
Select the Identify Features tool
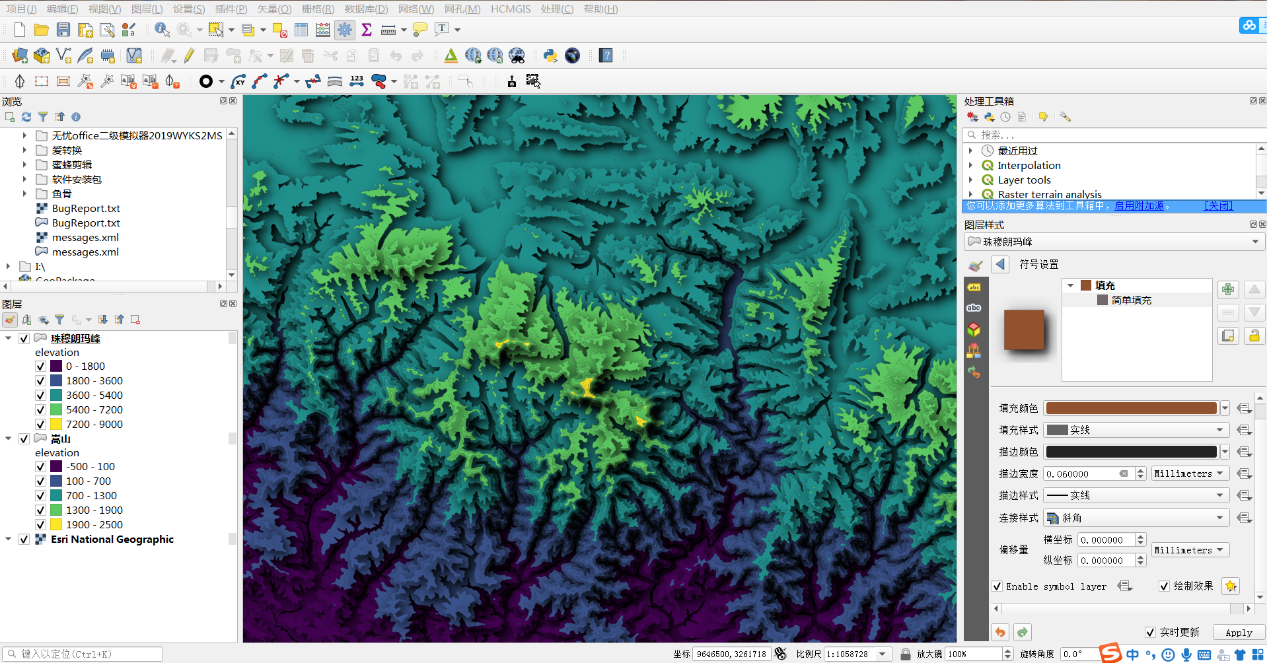pyautogui.click(x=162, y=30)
